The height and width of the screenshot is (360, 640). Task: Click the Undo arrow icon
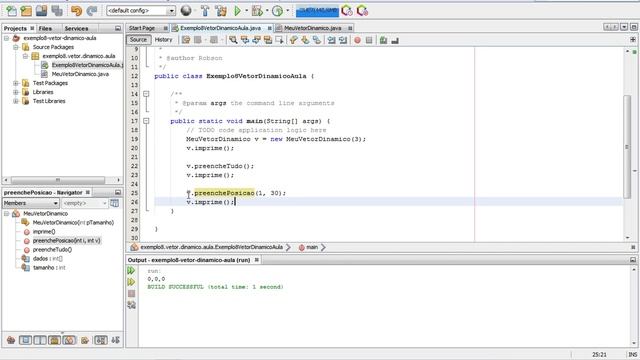pos(76,11)
